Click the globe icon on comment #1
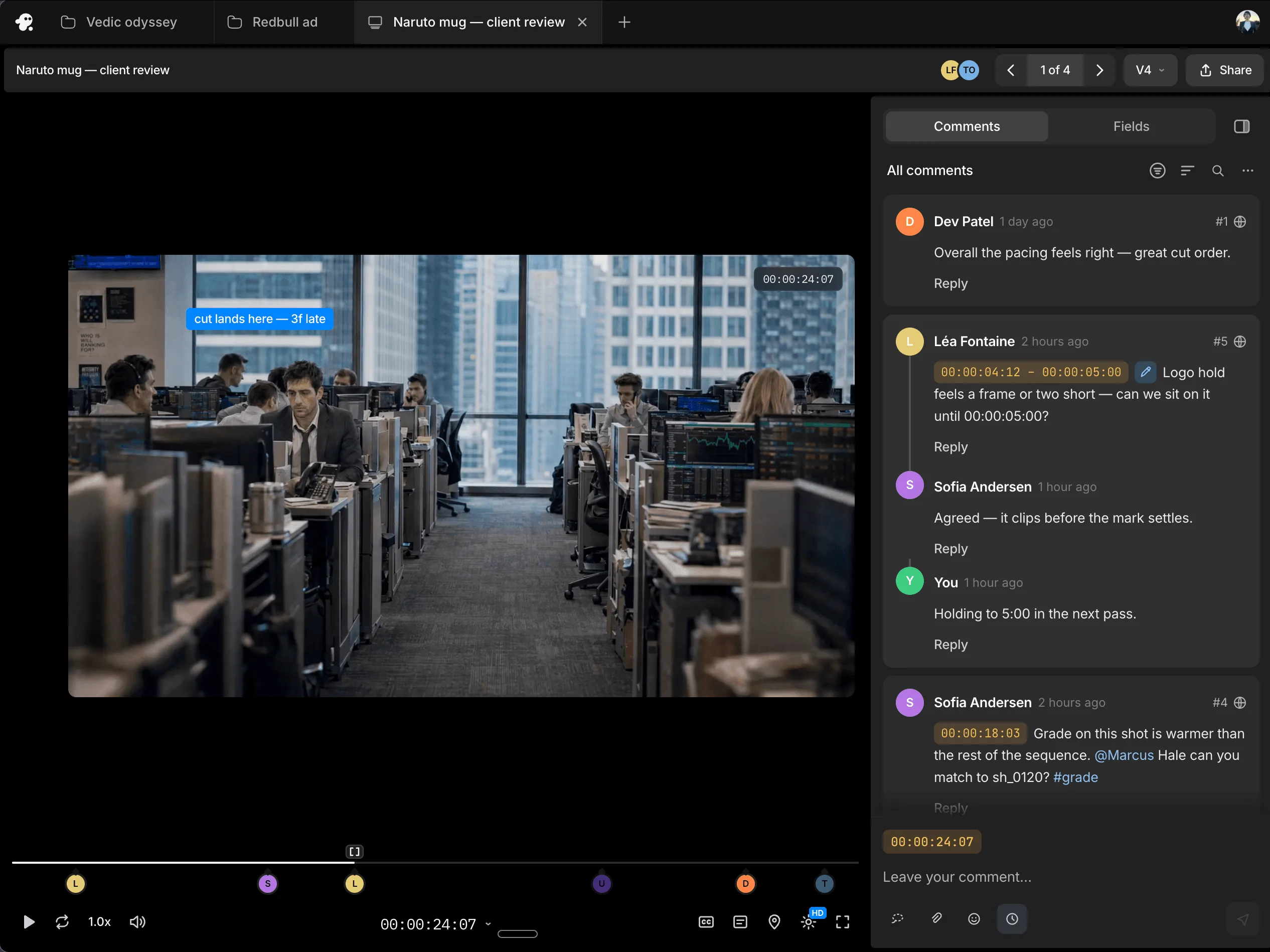Viewport: 1270px width, 952px height. tap(1239, 222)
